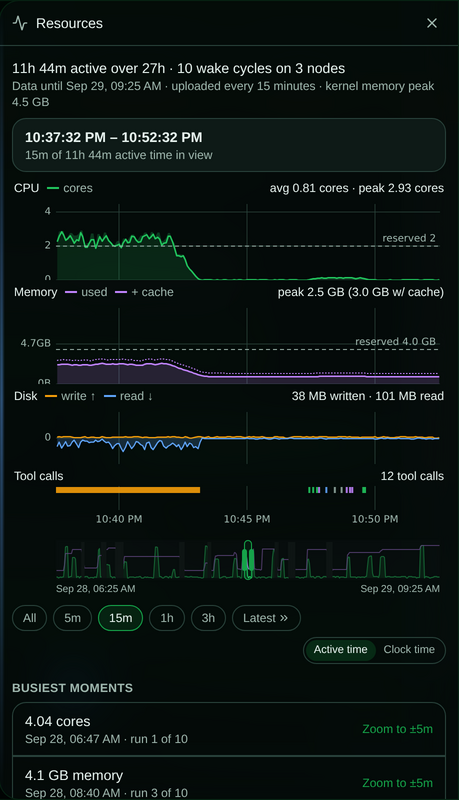This screenshot has width=459, height=800.
Task: Jump to Latest data
Action: pos(266,618)
